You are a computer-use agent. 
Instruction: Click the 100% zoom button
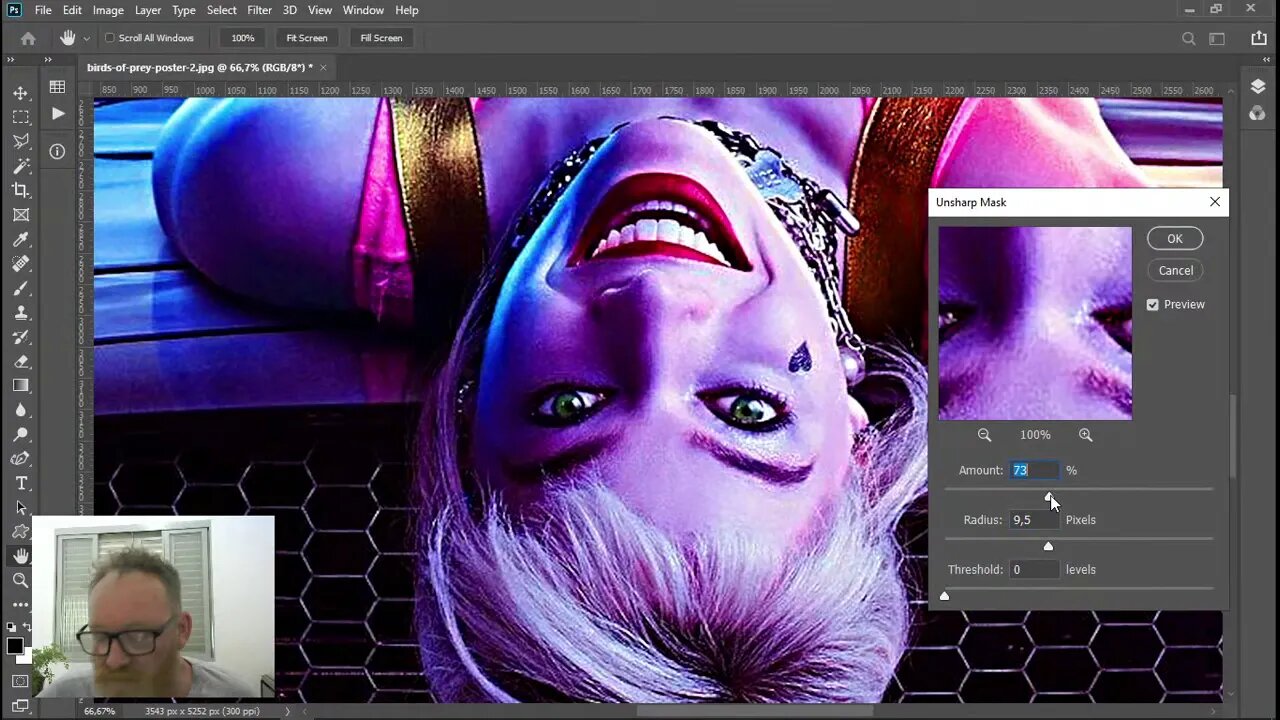pos(243,38)
